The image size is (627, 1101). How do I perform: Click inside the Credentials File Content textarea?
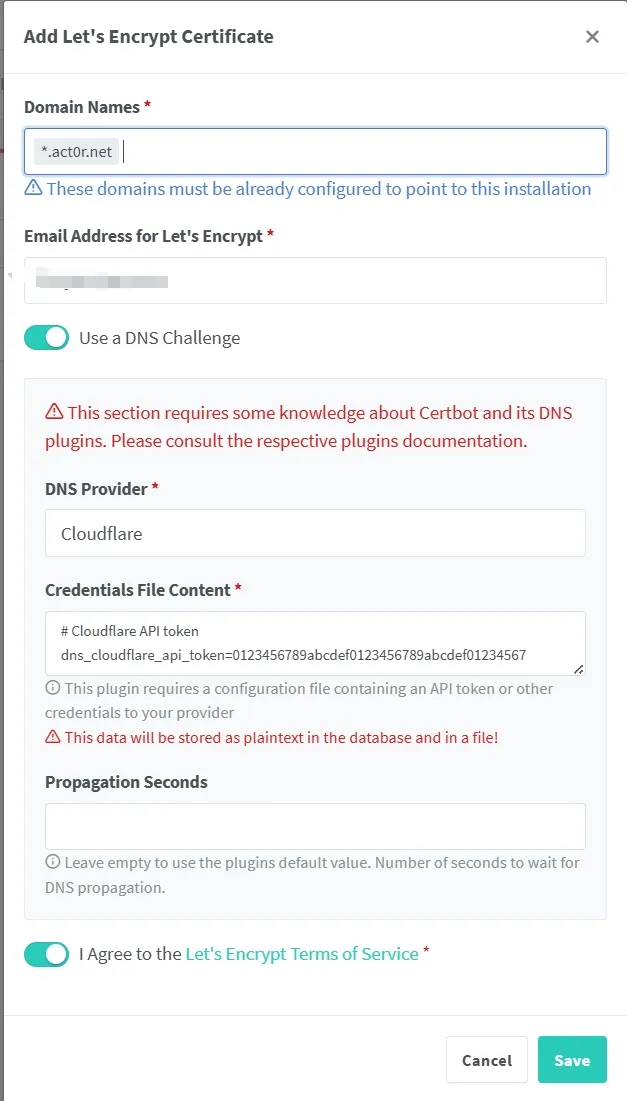click(x=315, y=643)
